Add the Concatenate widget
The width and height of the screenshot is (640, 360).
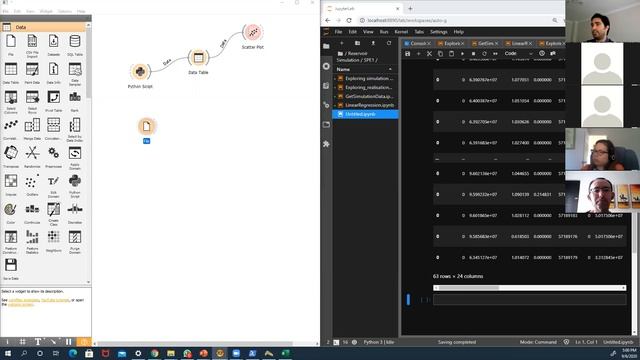[x=53, y=129]
